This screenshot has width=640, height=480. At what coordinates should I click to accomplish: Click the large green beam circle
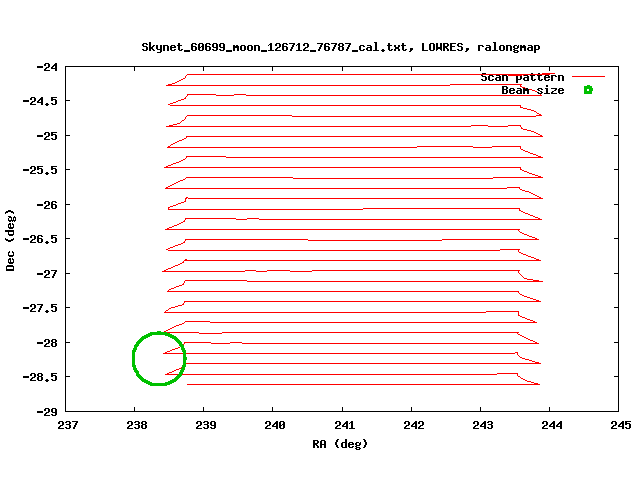pos(159,359)
